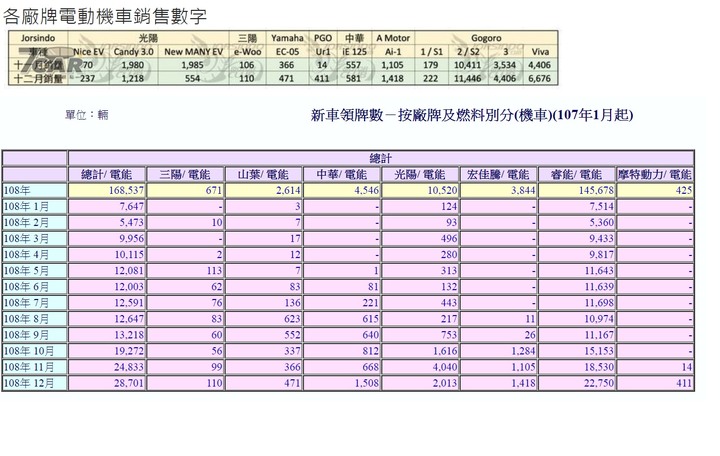This screenshot has width=720, height=456.
Task: Click the A Motor brand header
Action: (x=393, y=38)
